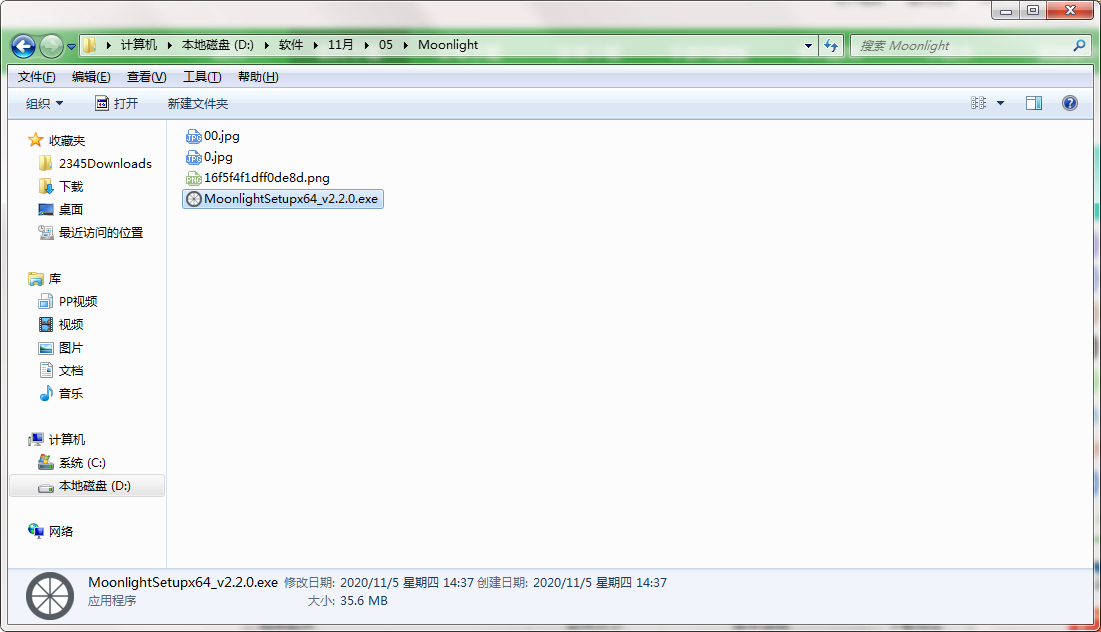Click the refresh button beside address bar
Image resolution: width=1101 pixels, height=632 pixels.
831,45
